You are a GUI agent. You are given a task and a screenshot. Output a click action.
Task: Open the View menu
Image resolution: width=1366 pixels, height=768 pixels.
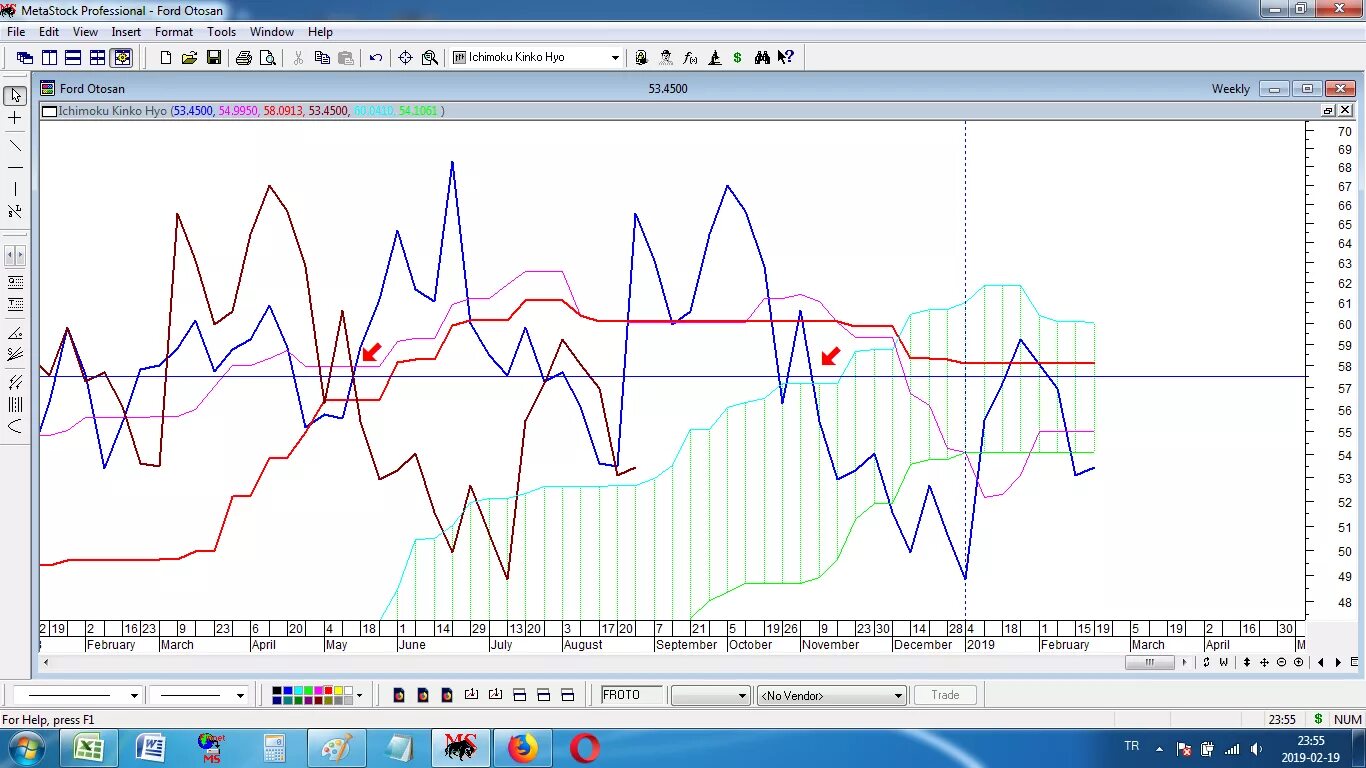click(x=85, y=32)
